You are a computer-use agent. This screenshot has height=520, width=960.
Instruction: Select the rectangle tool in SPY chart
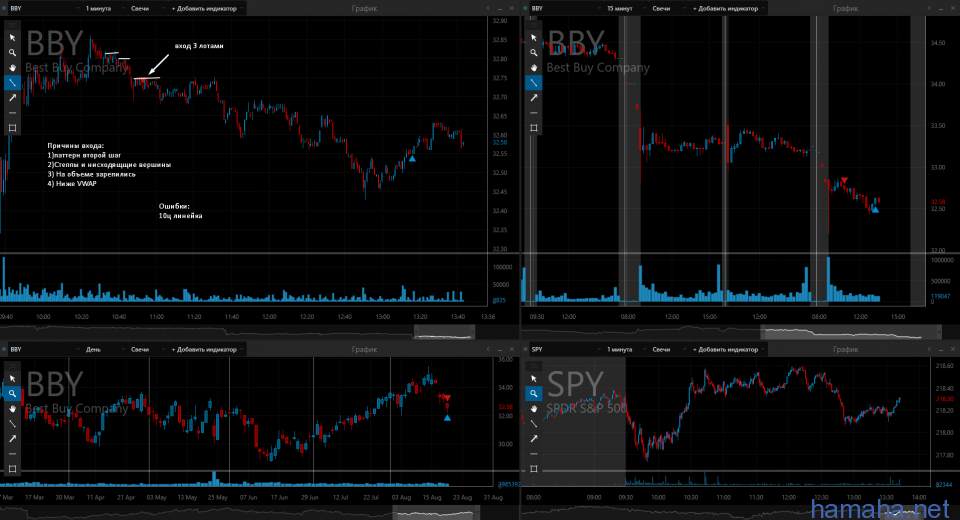(x=534, y=469)
